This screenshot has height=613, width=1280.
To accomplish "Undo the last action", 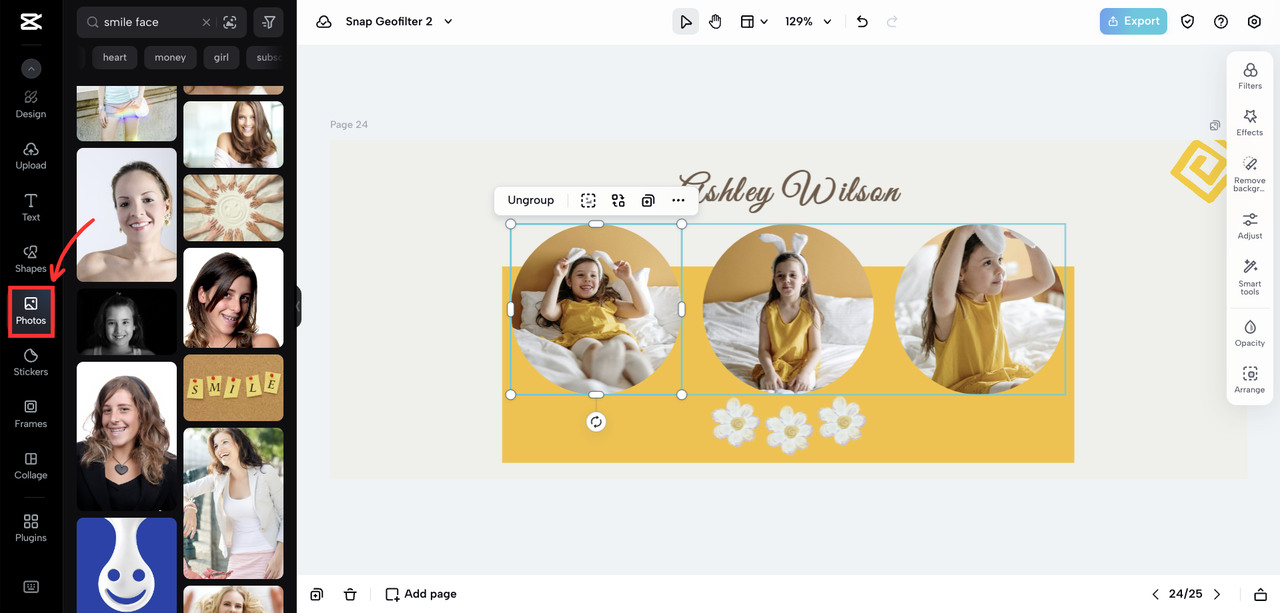I will tap(863, 21).
